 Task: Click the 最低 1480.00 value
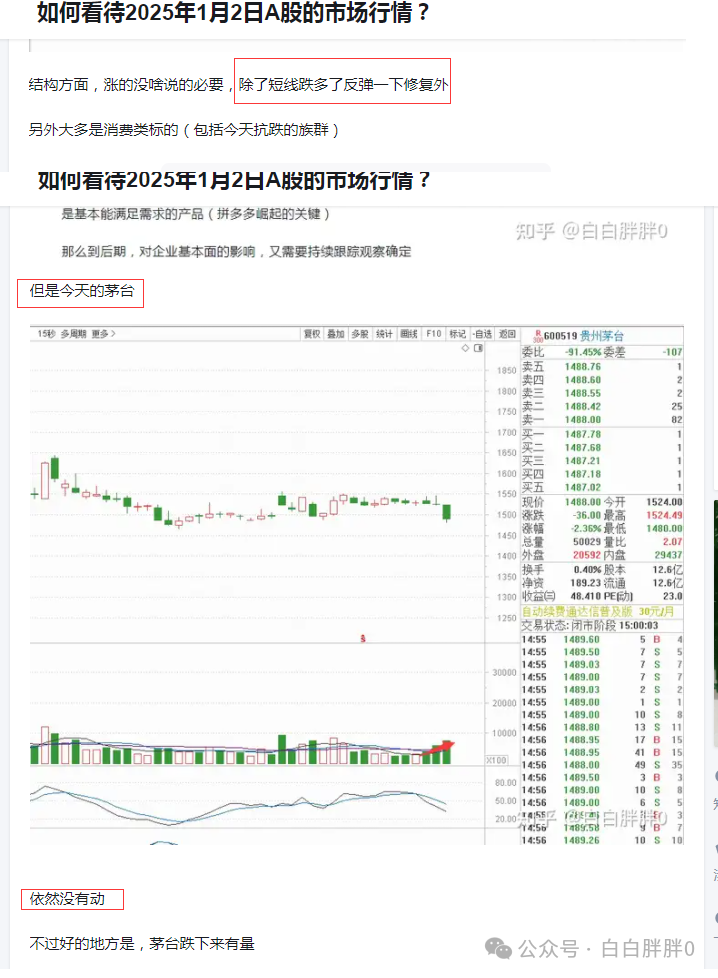pyautogui.click(x=664, y=528)
